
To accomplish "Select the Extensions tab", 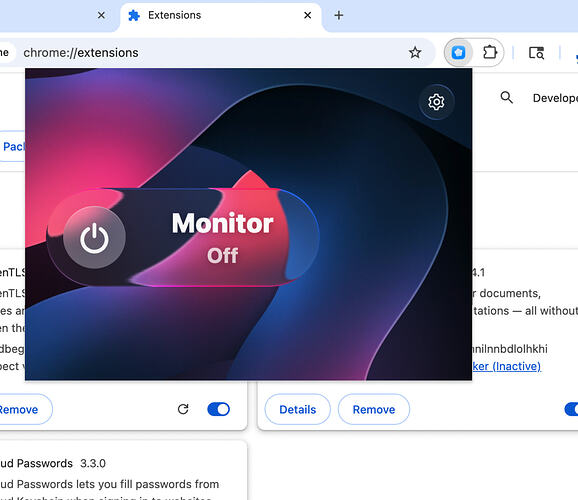I will [220, 16].
